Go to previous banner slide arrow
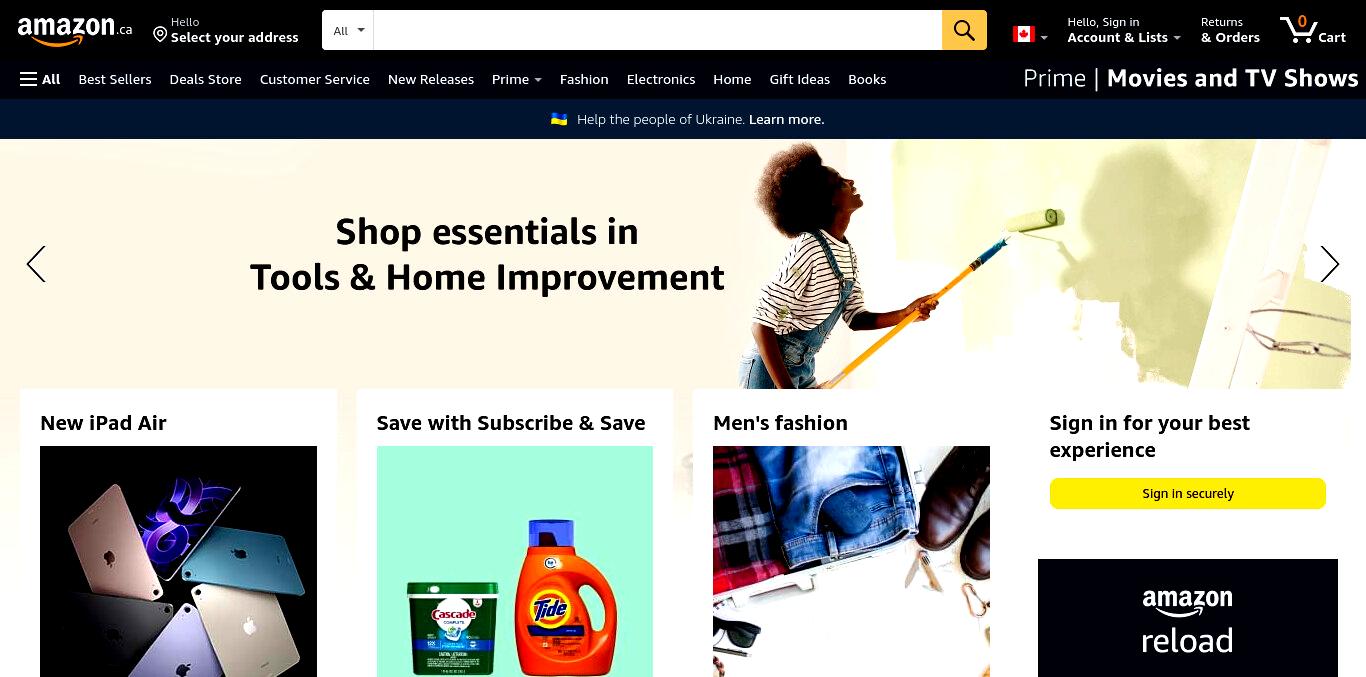The width and height of the screenshot is (1366, 677). [x=36, y=264]
